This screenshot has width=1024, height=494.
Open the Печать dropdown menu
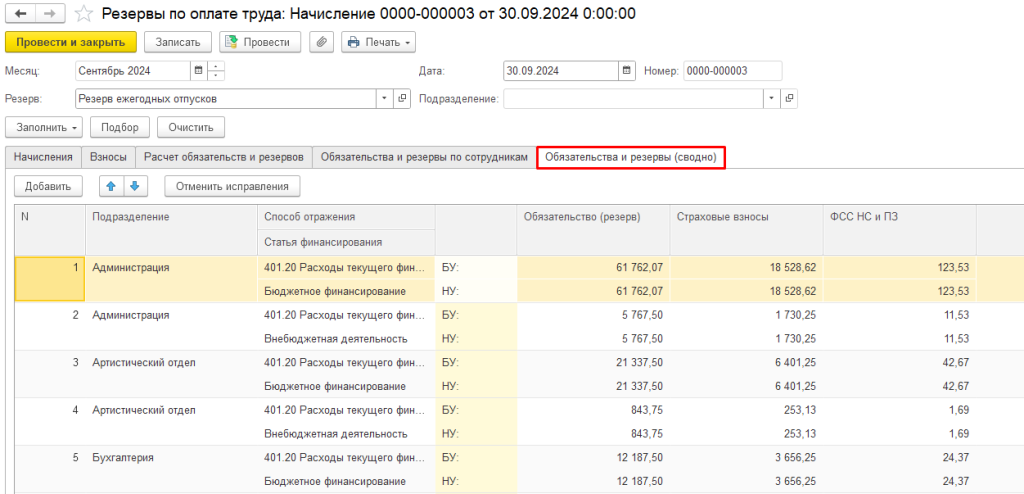point(378,42)
